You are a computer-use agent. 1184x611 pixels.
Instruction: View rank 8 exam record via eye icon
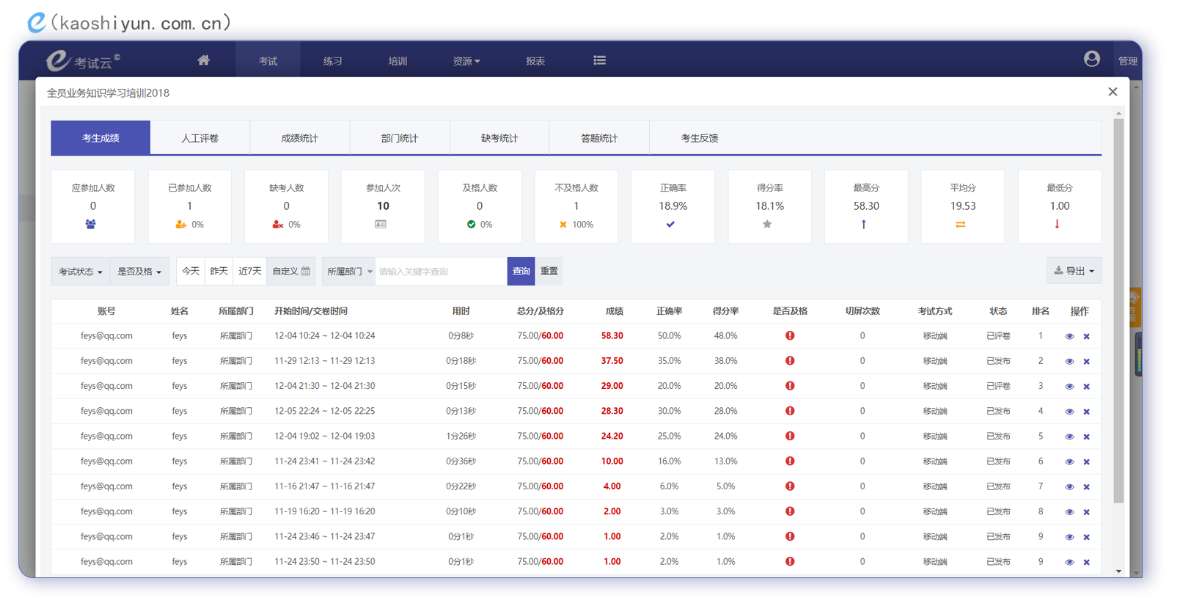click(x=1069, y=512)
